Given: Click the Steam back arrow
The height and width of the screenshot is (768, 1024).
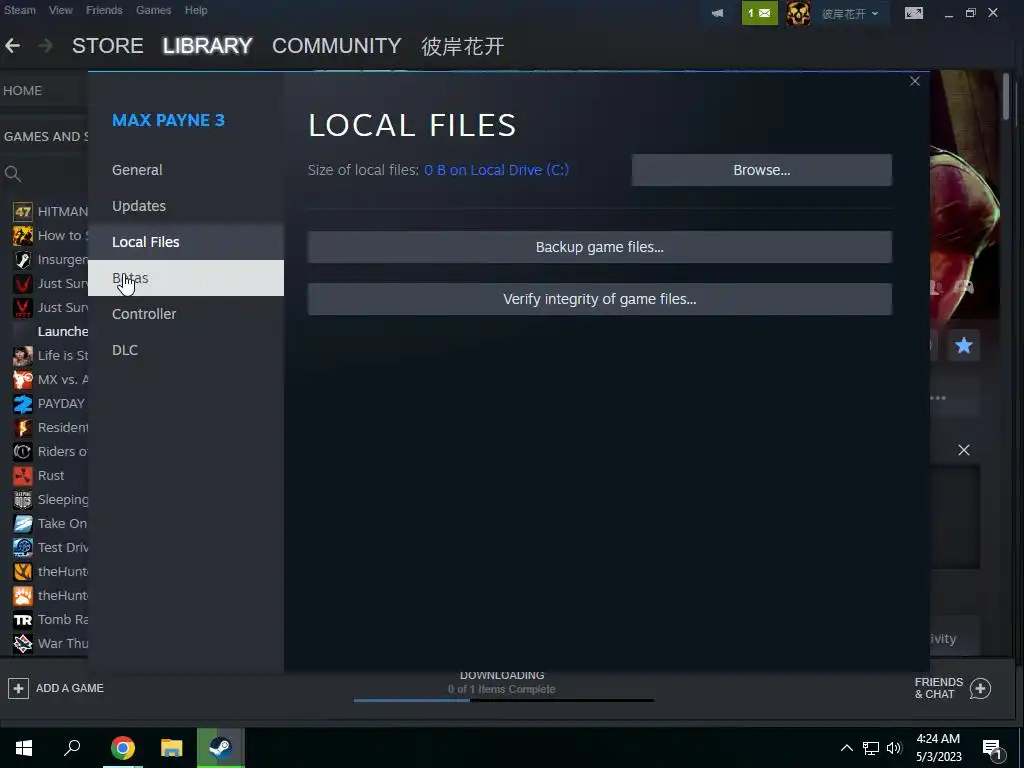Looking at the screenshot, I should tap(12, 46).
